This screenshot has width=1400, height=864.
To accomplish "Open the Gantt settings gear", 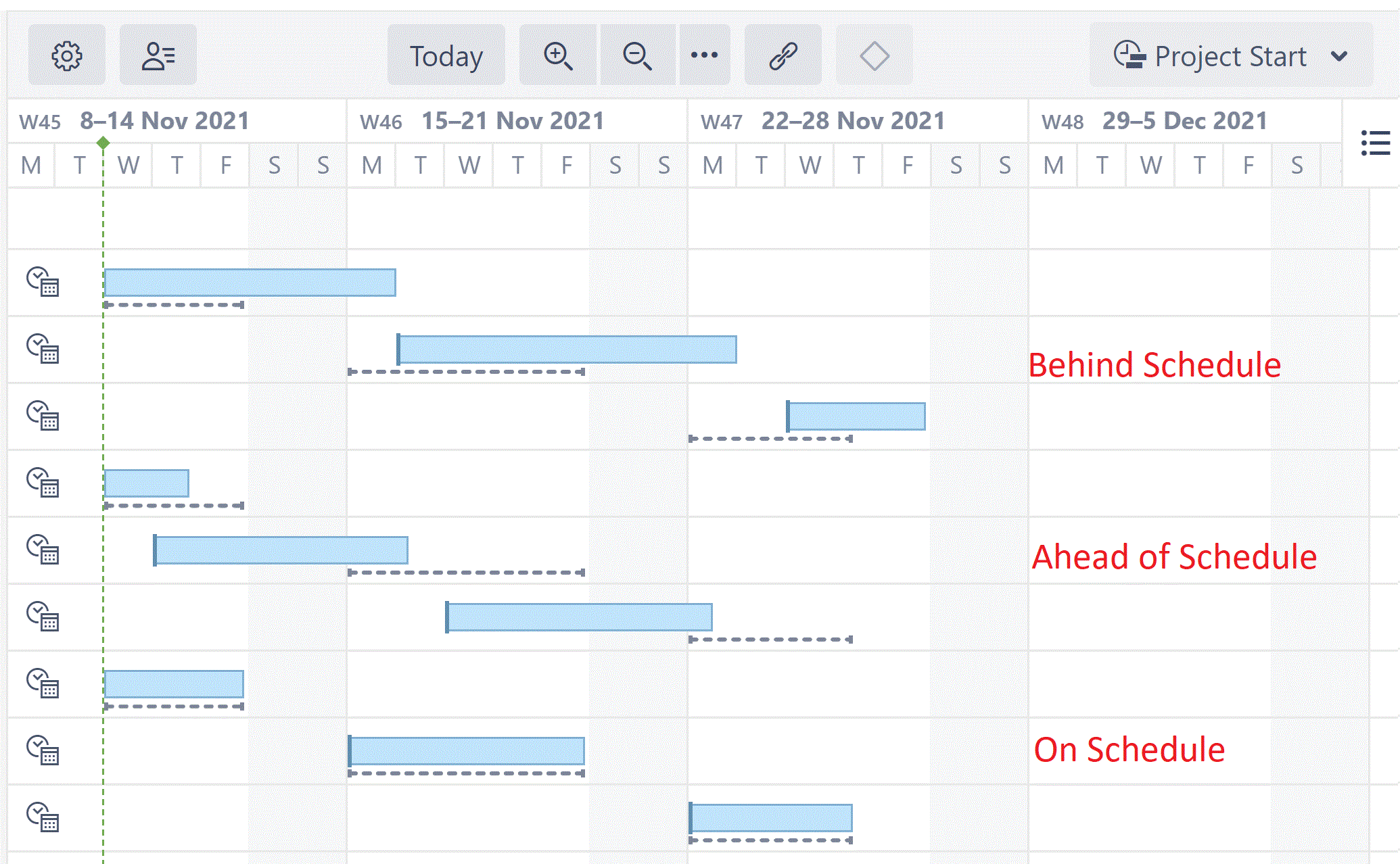I will pyautogui.click(x=66, y=55).
